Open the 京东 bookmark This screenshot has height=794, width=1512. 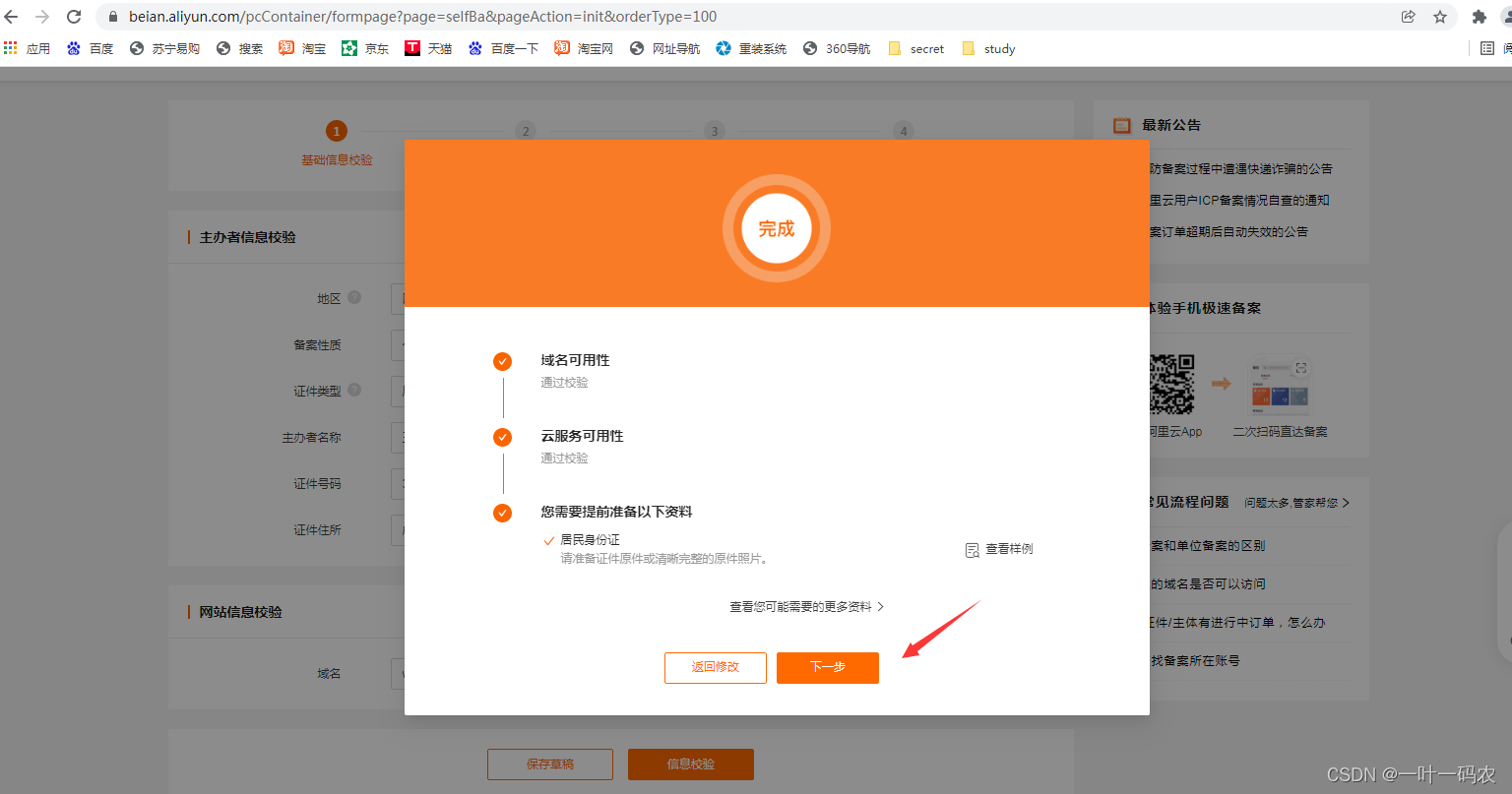pos(365,48)
